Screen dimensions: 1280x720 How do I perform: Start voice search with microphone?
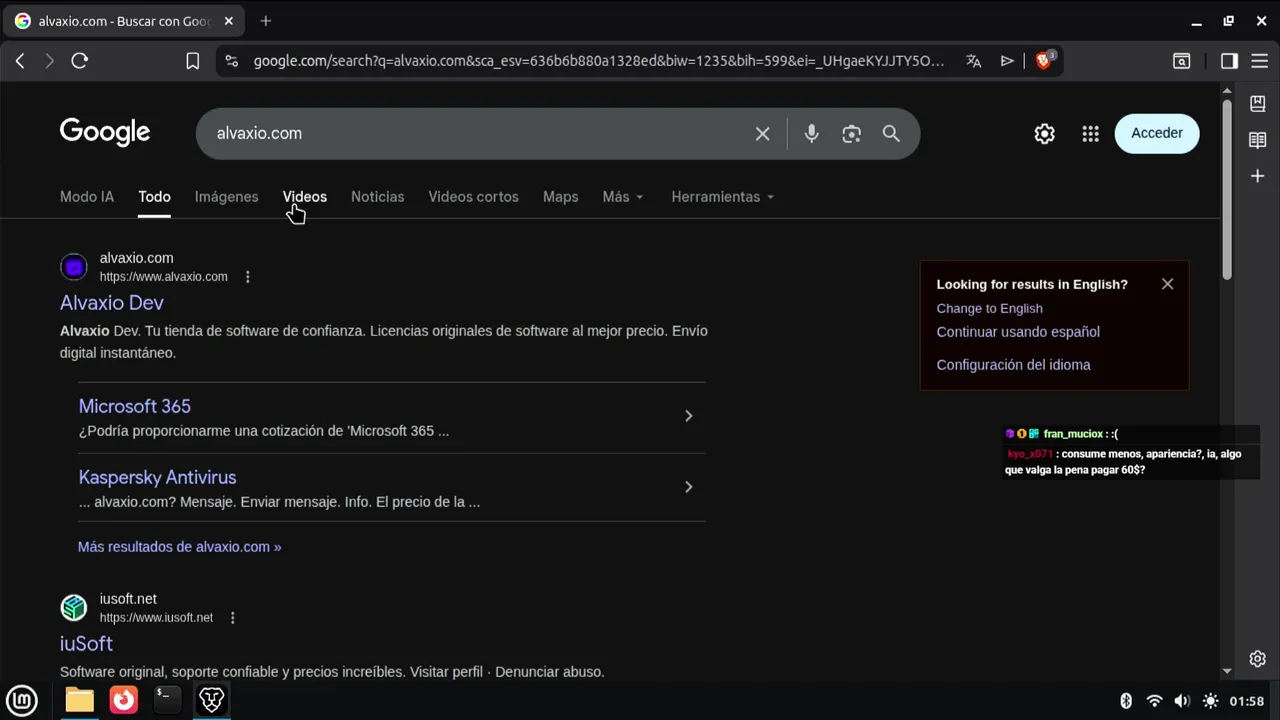(812, 134)
